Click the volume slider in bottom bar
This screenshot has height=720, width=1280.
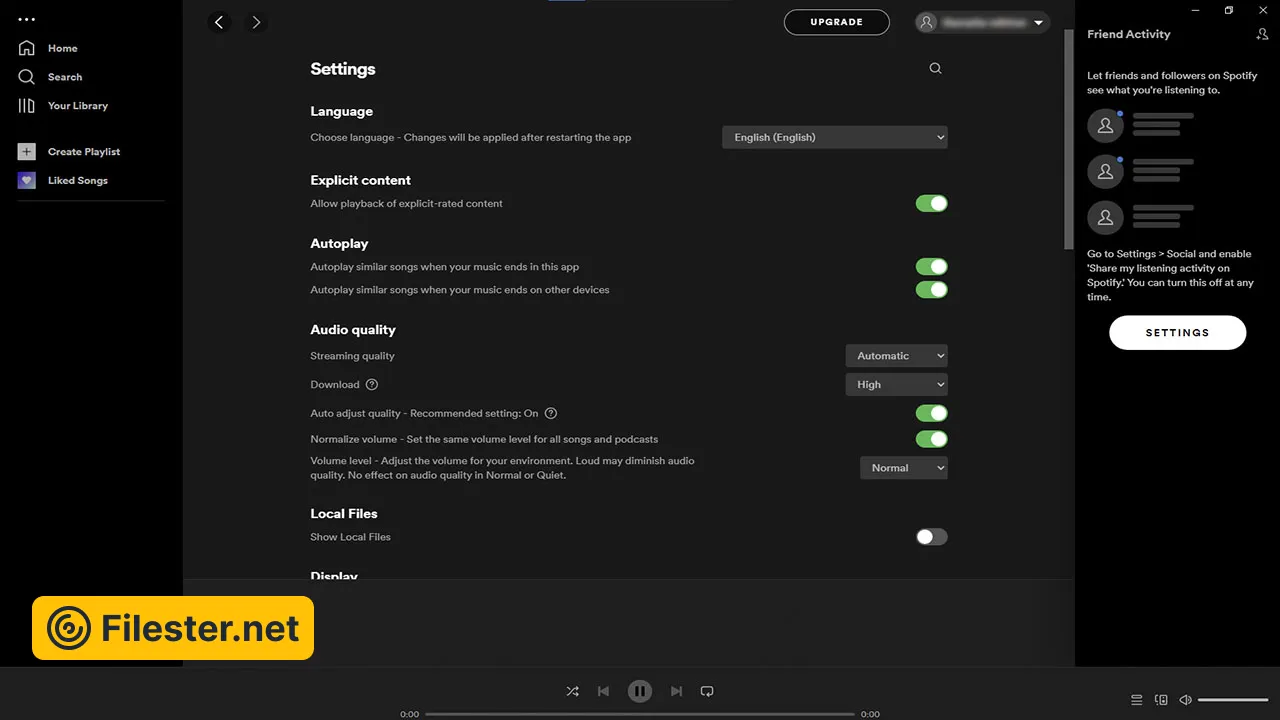tap(1232, 700)
